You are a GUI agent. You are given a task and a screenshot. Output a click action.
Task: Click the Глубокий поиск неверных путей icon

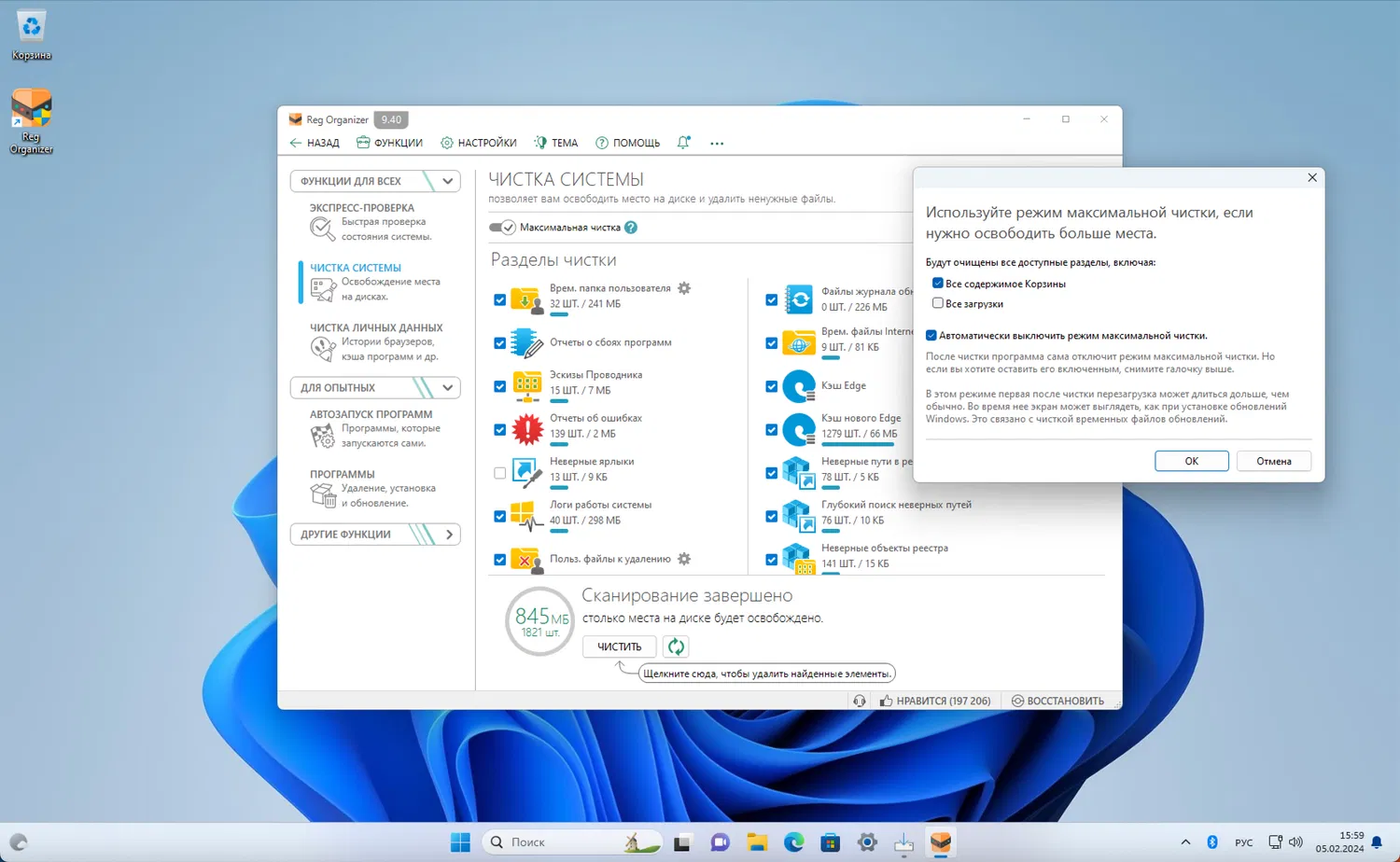point(799,515)
